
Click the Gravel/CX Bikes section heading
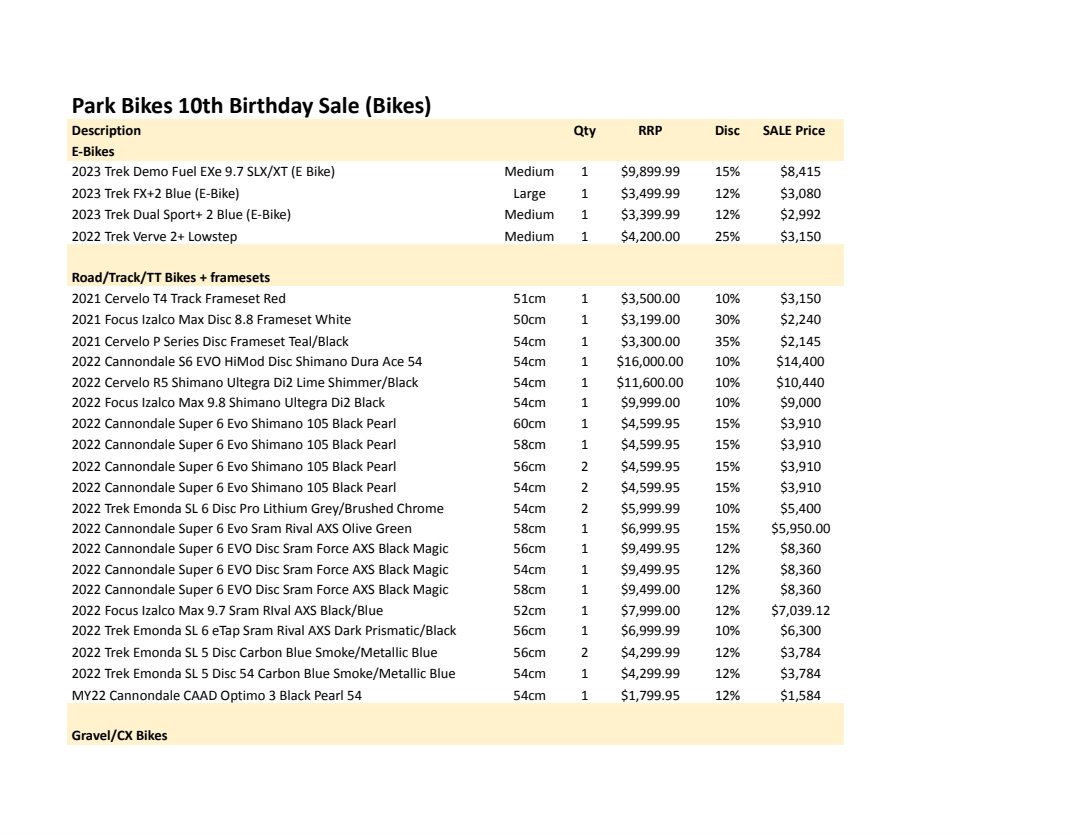[x=120, y=735]
